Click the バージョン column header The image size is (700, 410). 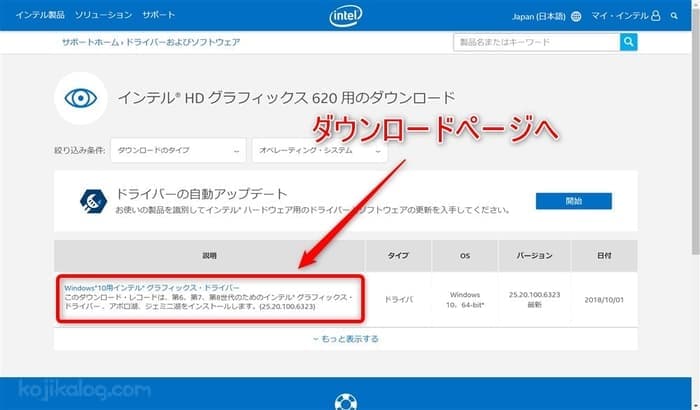pyautogui.click(x=534, y=255)
